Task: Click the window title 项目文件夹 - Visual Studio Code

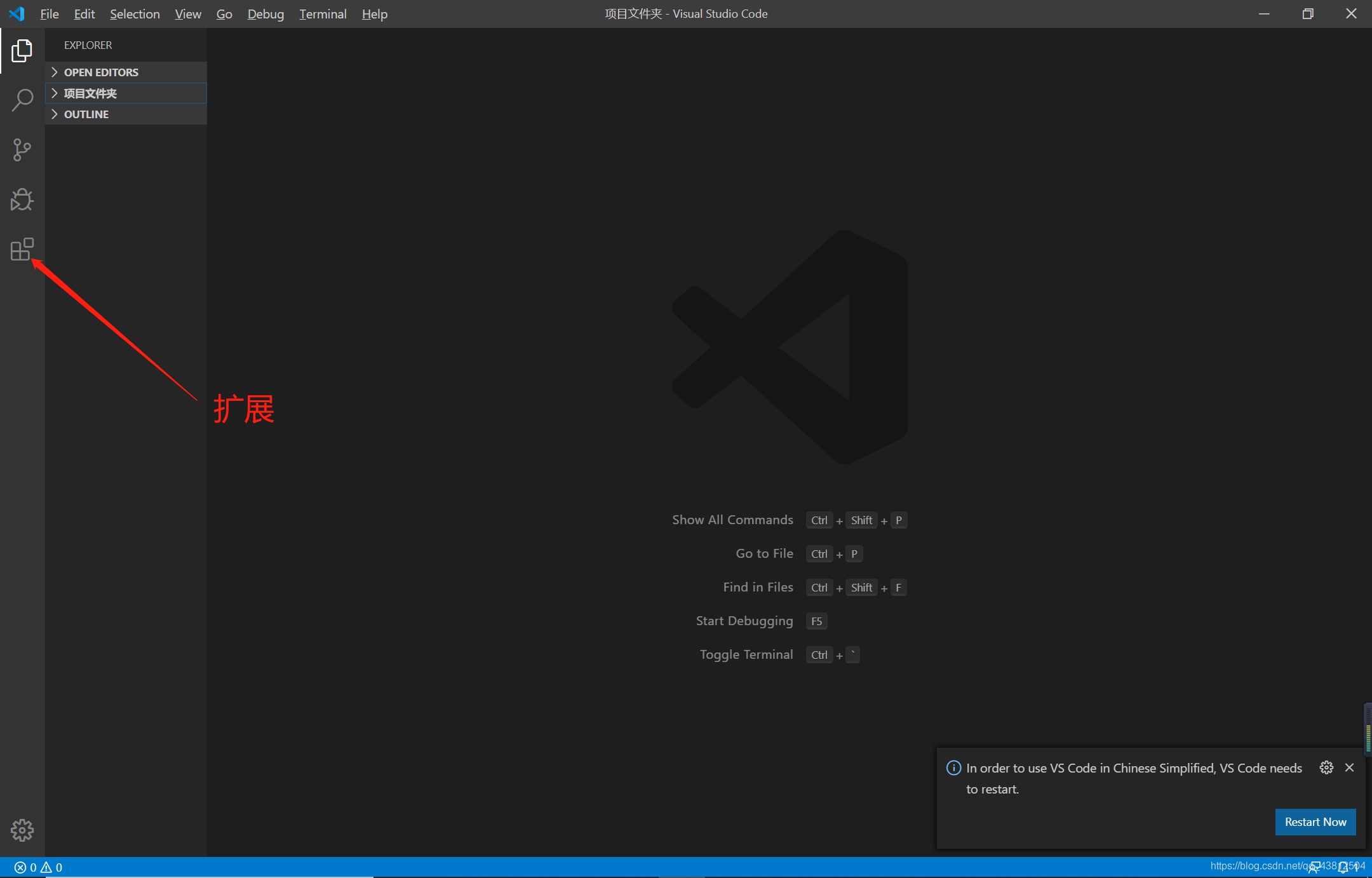Action: (x=686, y=13)
